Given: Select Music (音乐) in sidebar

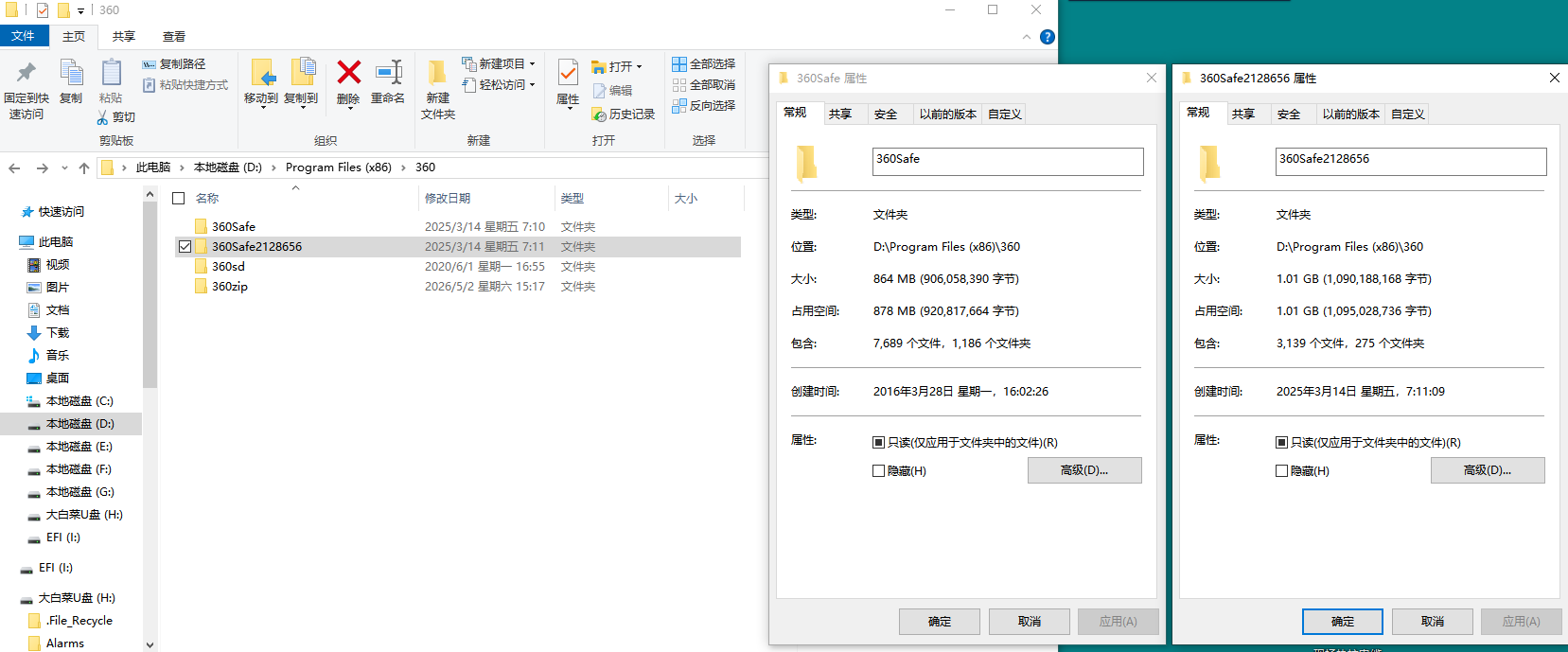Looking at the screenshot, I should pos(58,356).
